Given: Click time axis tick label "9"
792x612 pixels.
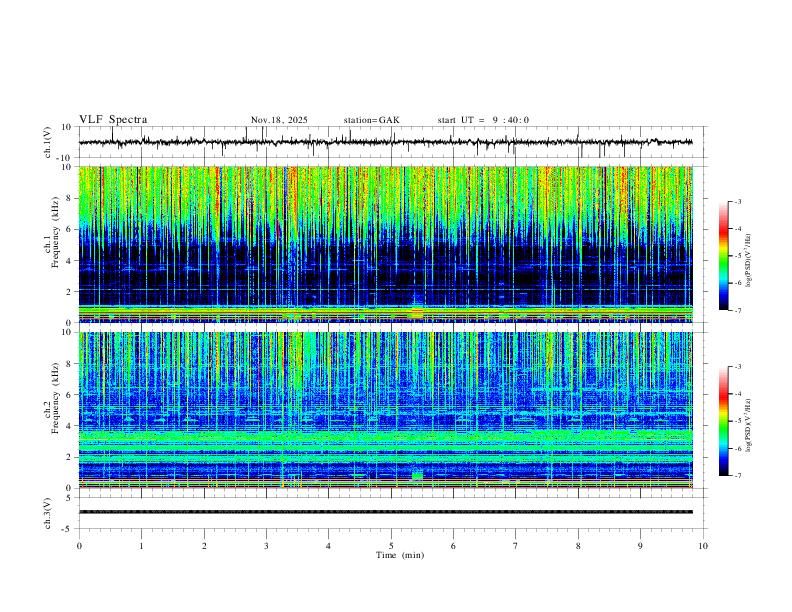Looking at the screenshot, I should click(x=640, y=546).
